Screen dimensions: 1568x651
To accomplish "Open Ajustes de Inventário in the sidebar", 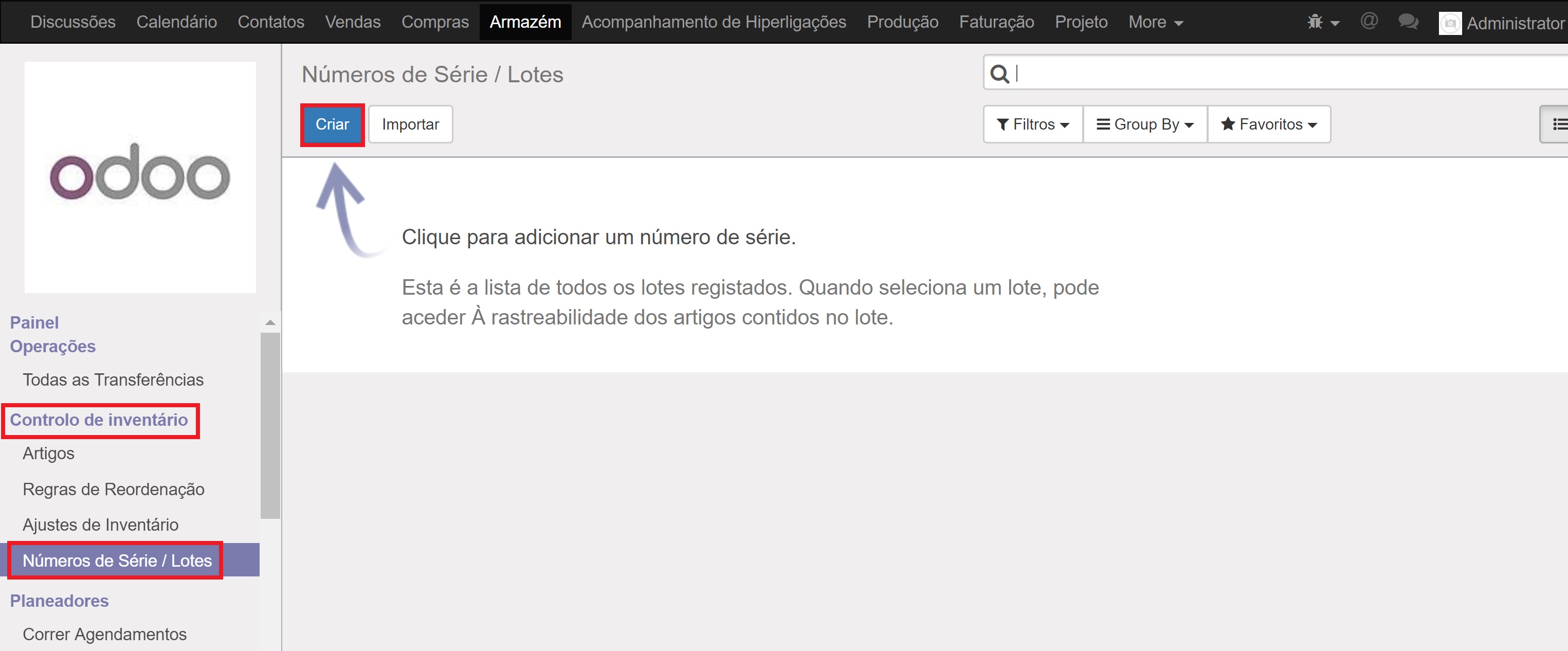I will point(100,525).
